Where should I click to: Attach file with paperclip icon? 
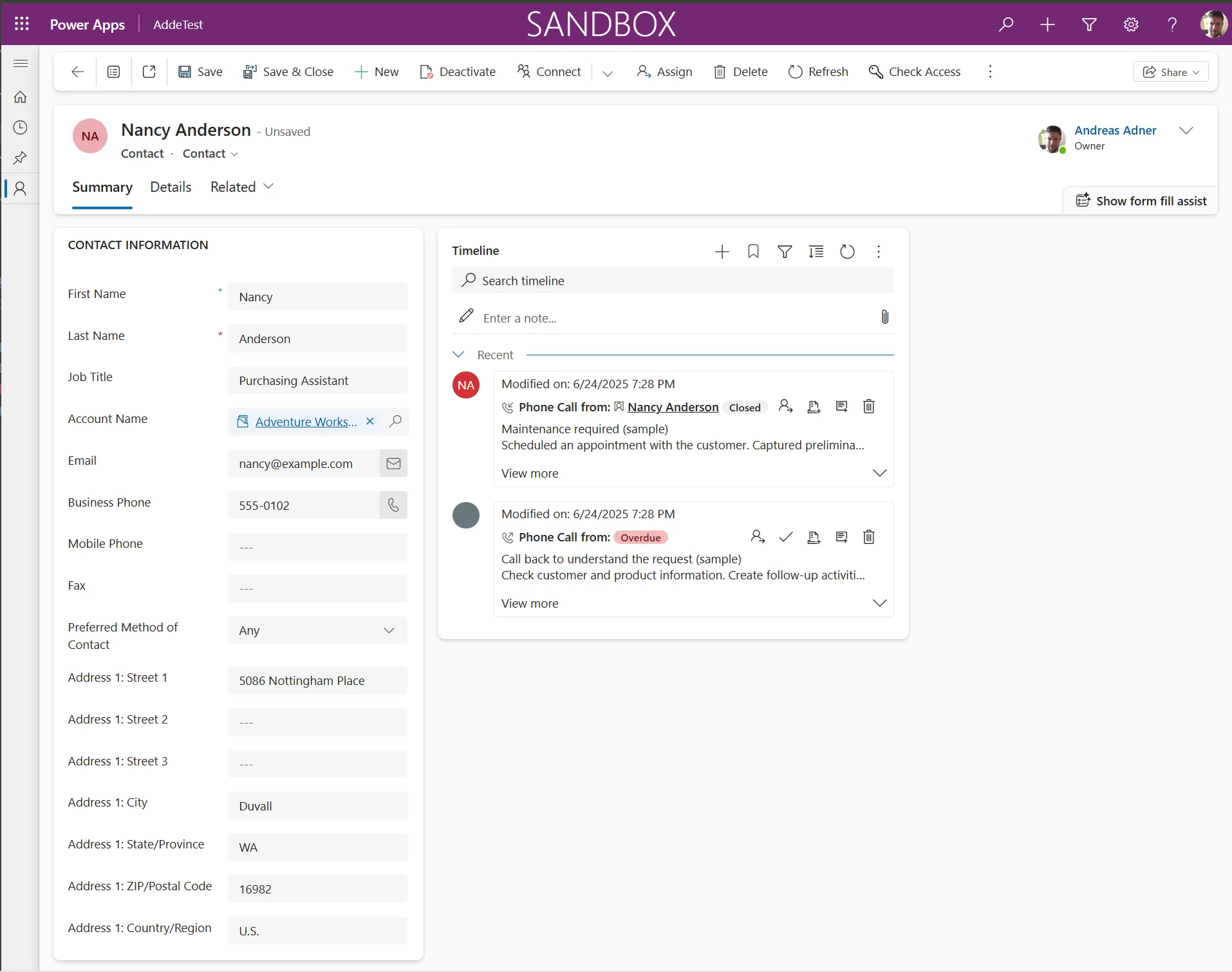click(x=885, y=317)
